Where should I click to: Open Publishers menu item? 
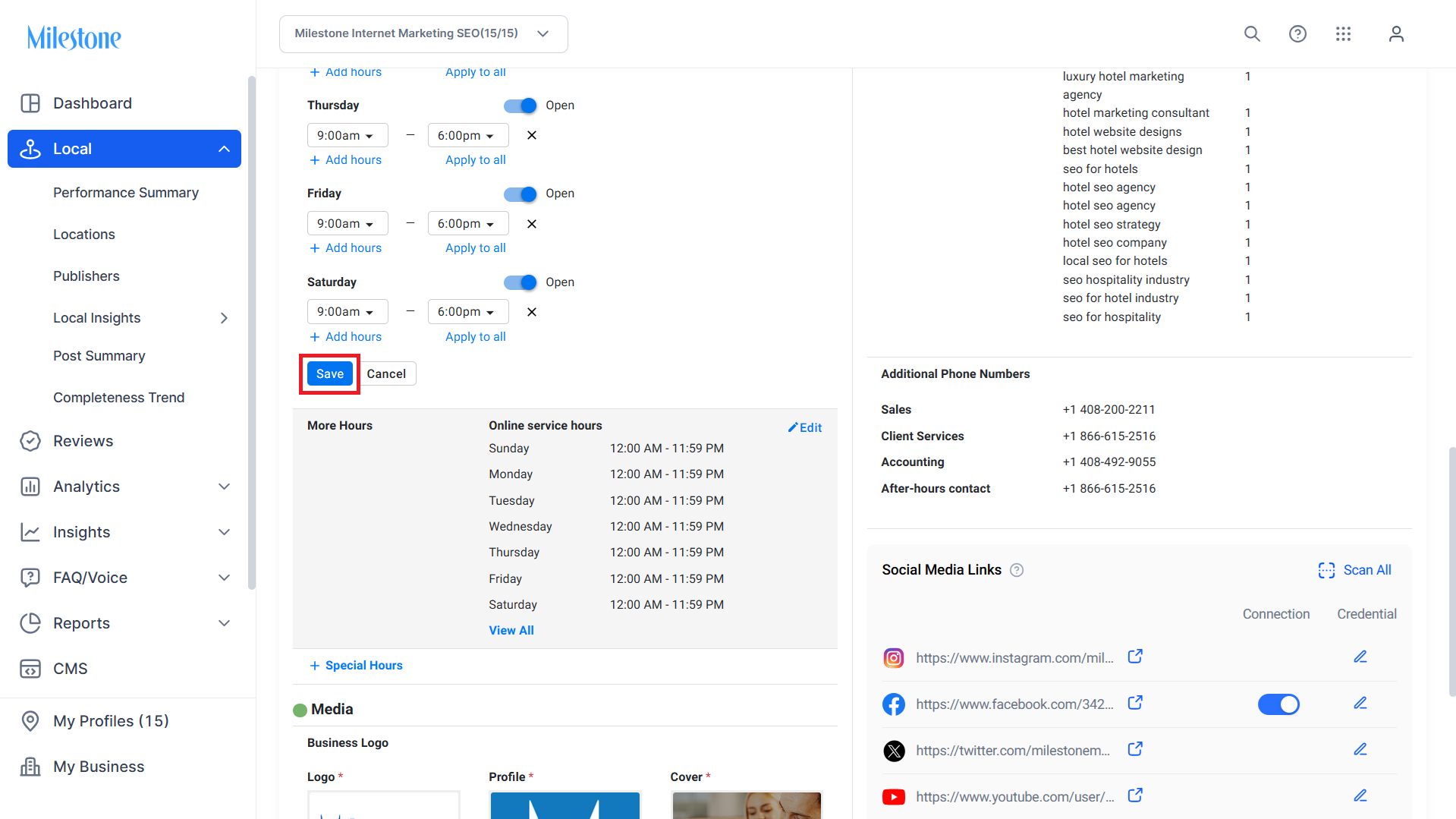pyautogui.click(x=86, y=276)
